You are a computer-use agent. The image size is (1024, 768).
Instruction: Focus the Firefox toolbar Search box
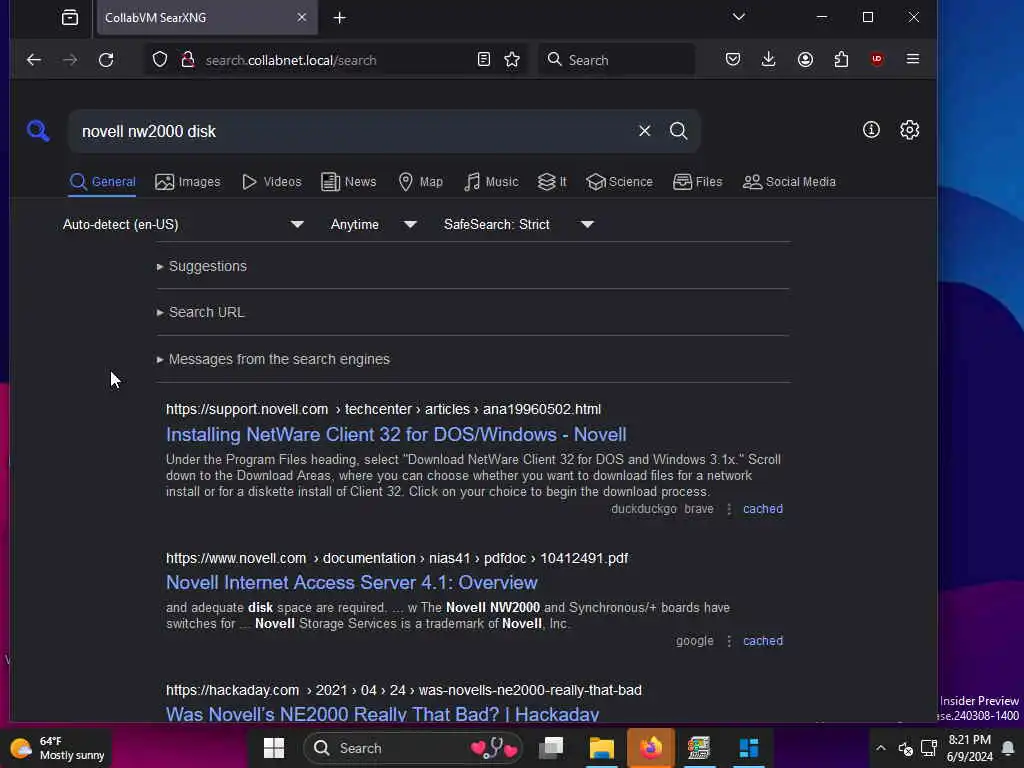[x=616, y=60]
